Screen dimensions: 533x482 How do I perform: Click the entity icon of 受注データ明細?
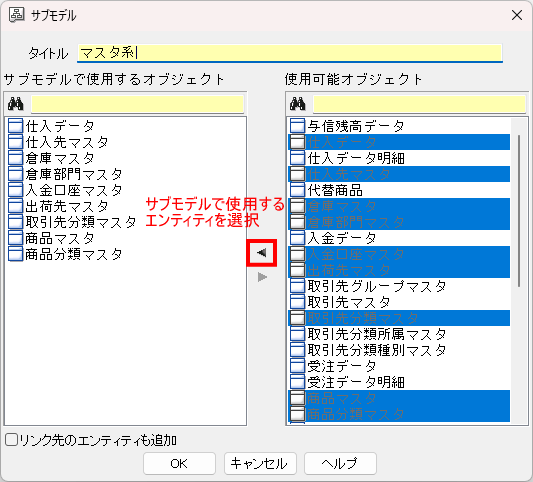pos(297,382)
